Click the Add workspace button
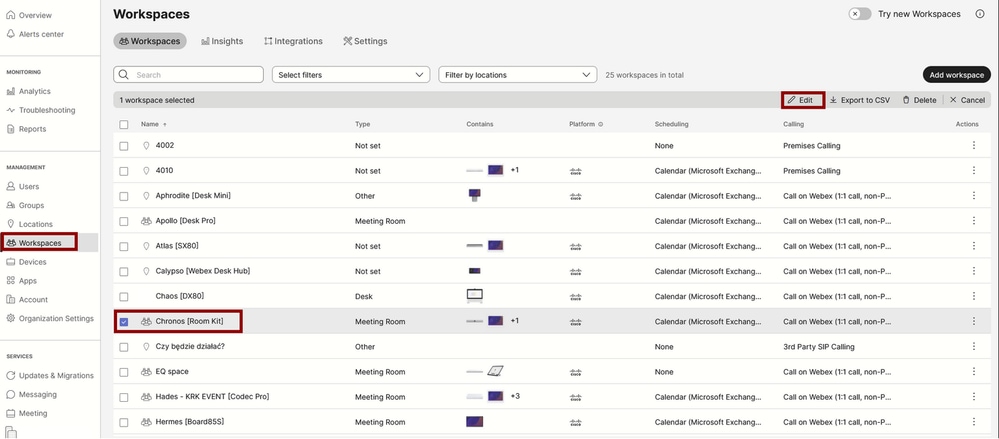999x439 pixels. click(x=956, y=75)
